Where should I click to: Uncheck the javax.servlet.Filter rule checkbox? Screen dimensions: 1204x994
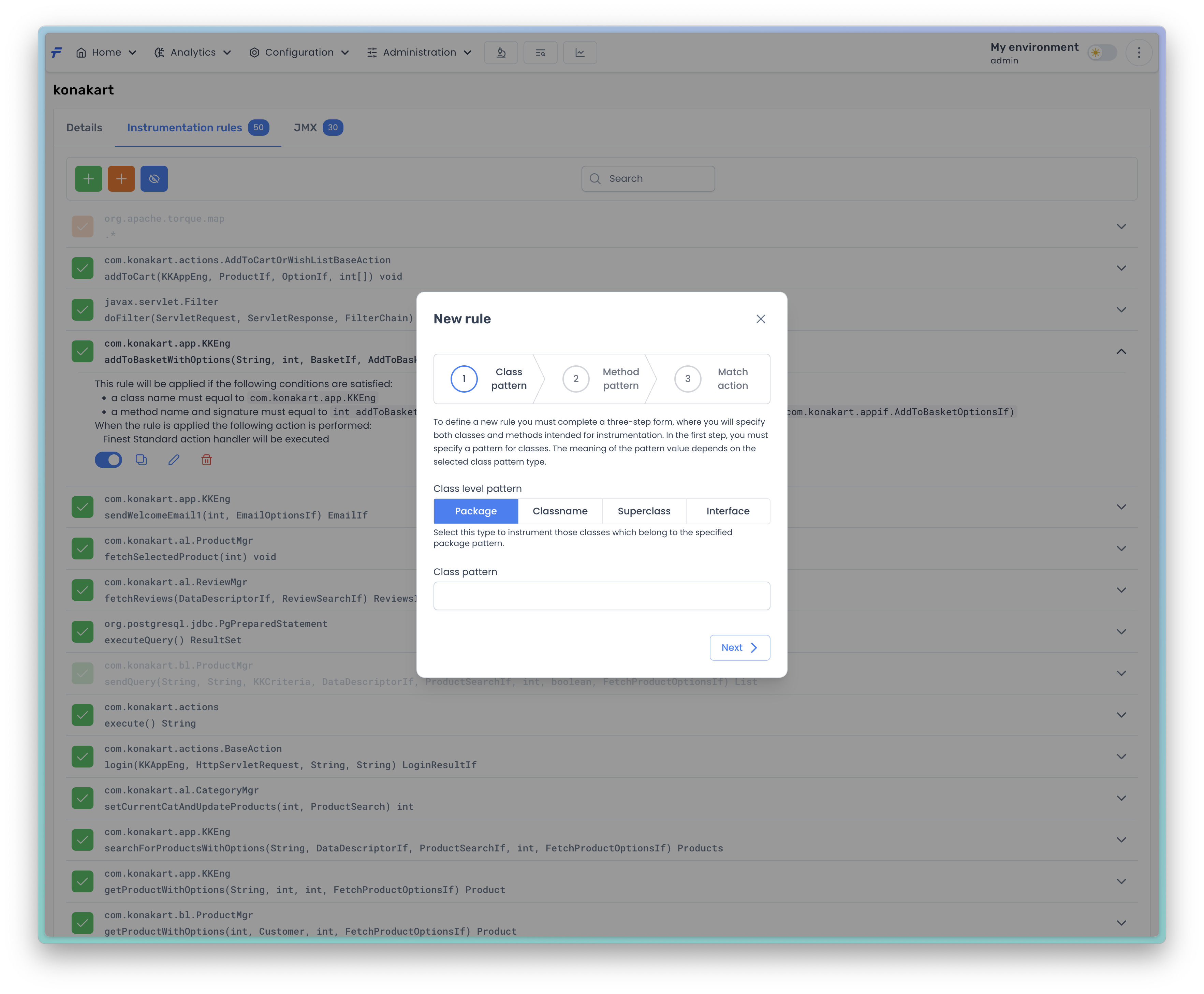tap(83, 310)
